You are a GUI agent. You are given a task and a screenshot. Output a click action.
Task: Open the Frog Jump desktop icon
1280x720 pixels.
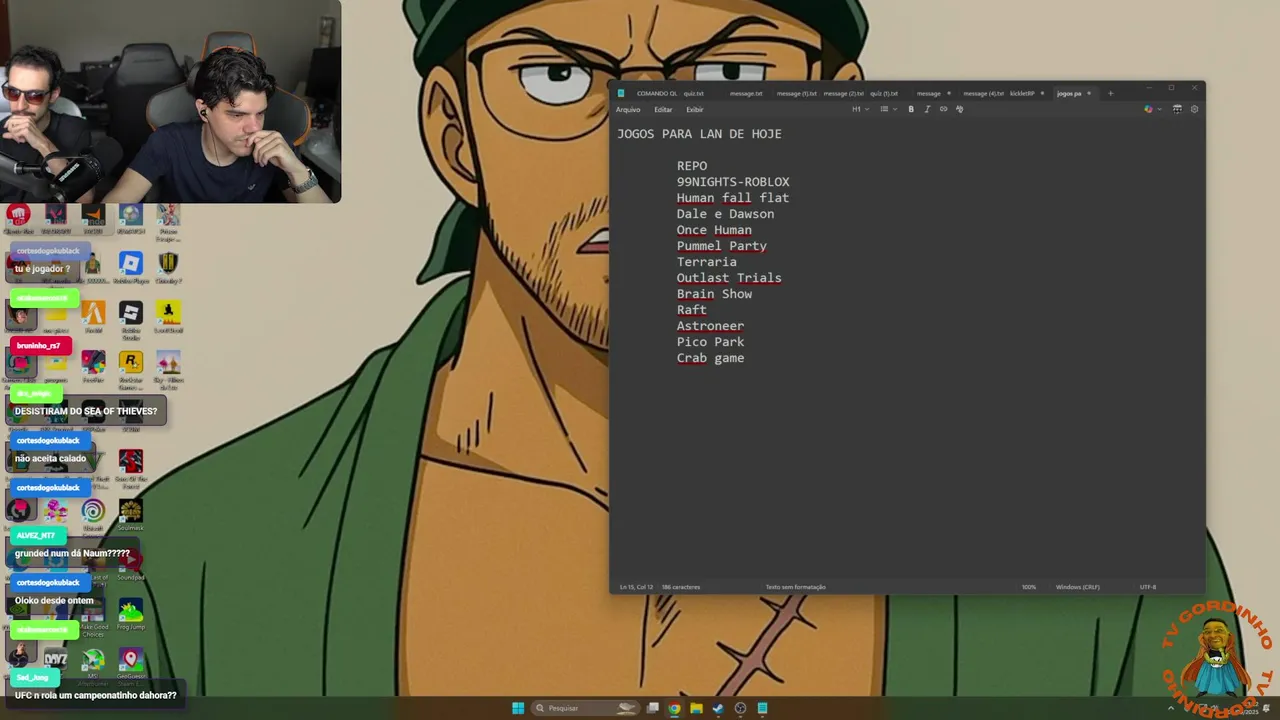pos(131,614)
